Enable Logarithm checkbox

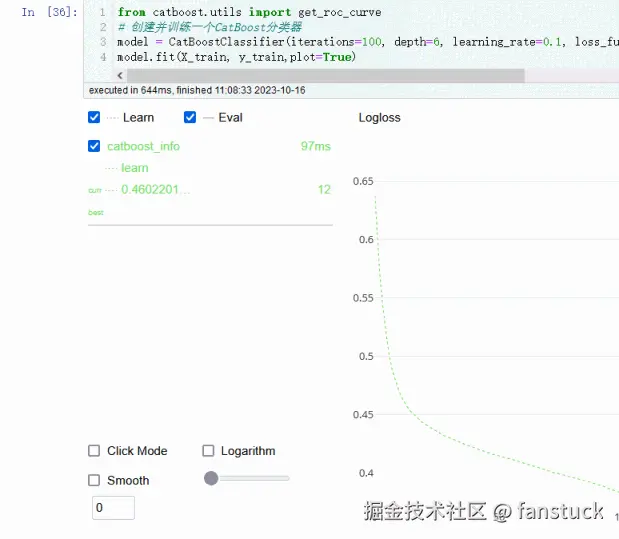(x=208, y=451)
